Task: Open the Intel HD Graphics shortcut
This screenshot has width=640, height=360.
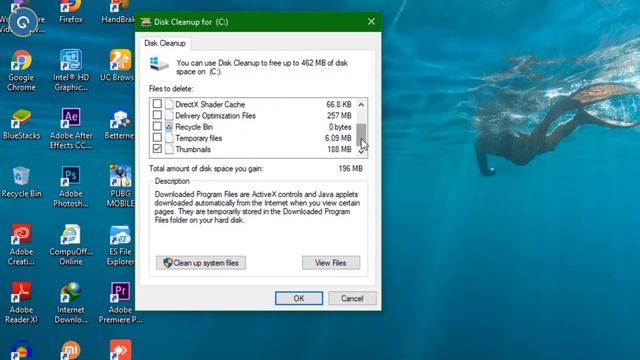Action: (71, 70)
